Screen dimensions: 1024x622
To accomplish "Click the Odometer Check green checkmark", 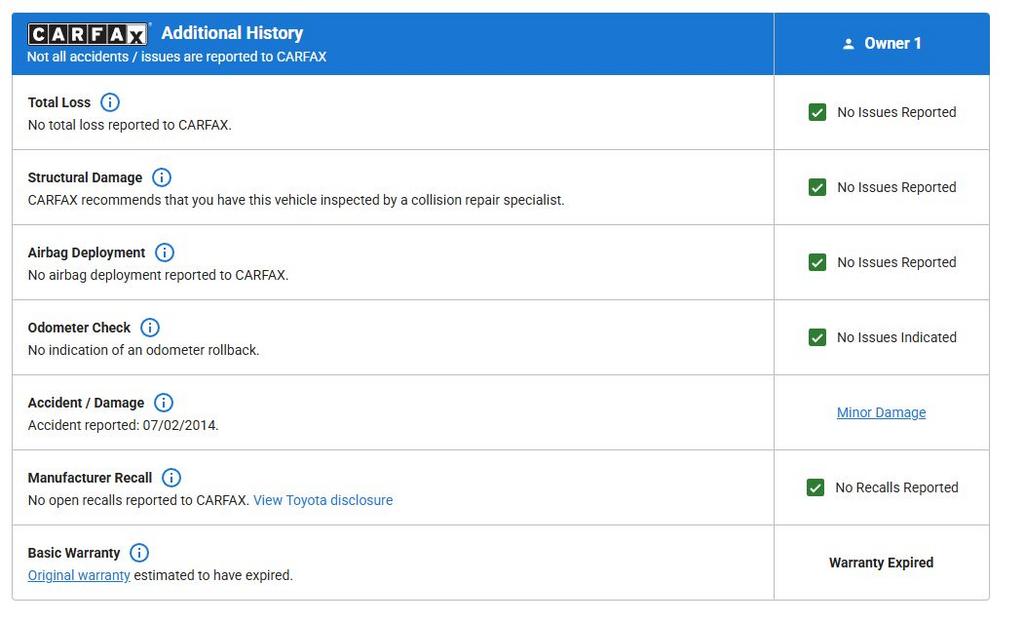I will click(x=817, y=337).
